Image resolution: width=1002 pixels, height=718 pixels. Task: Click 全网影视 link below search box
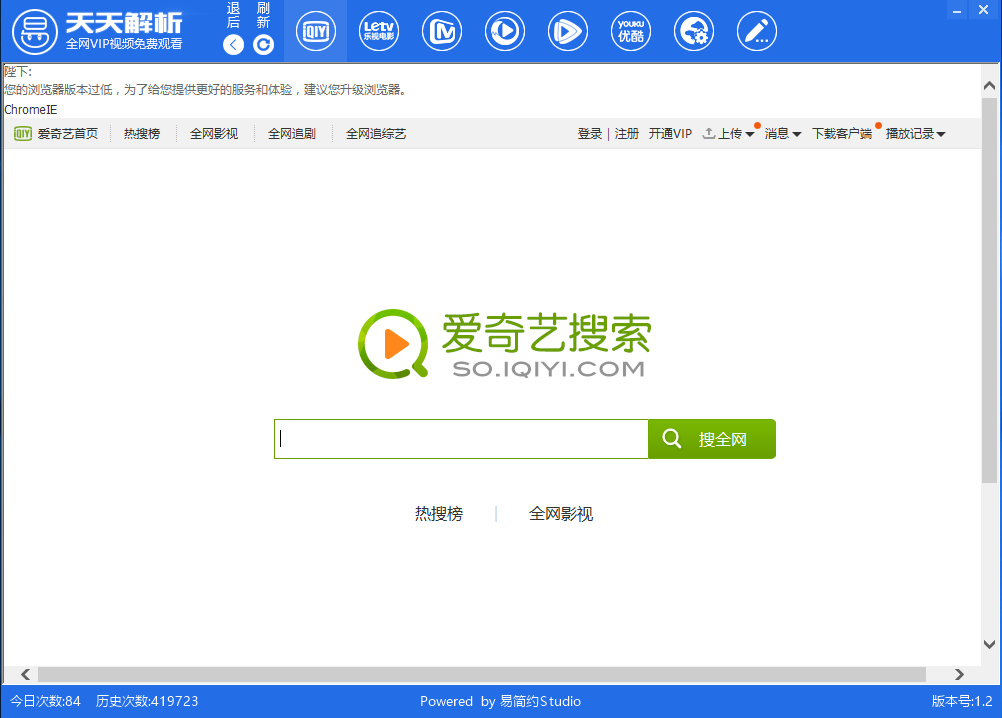coord(561,514)
